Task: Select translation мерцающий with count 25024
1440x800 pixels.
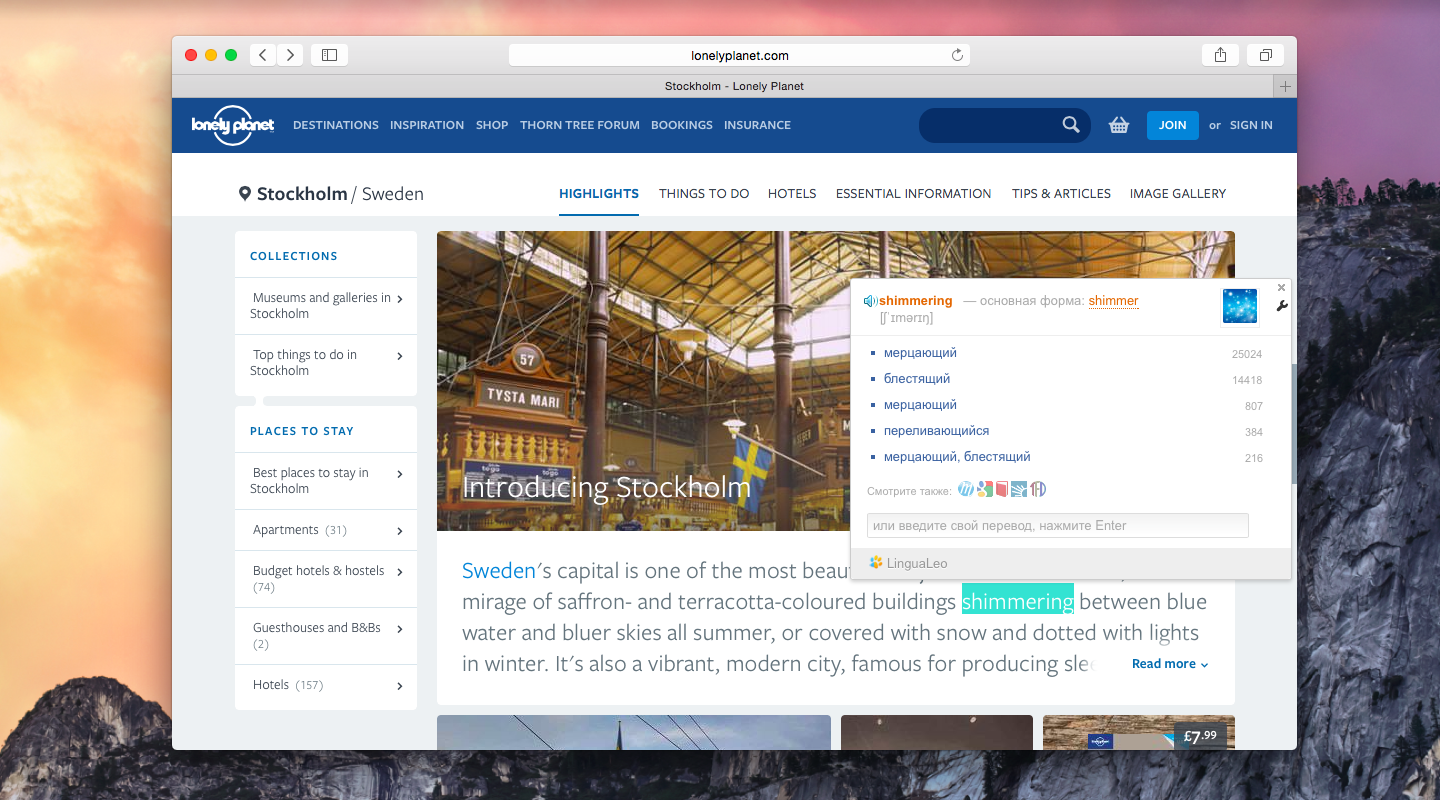Action: coord(920,353)
